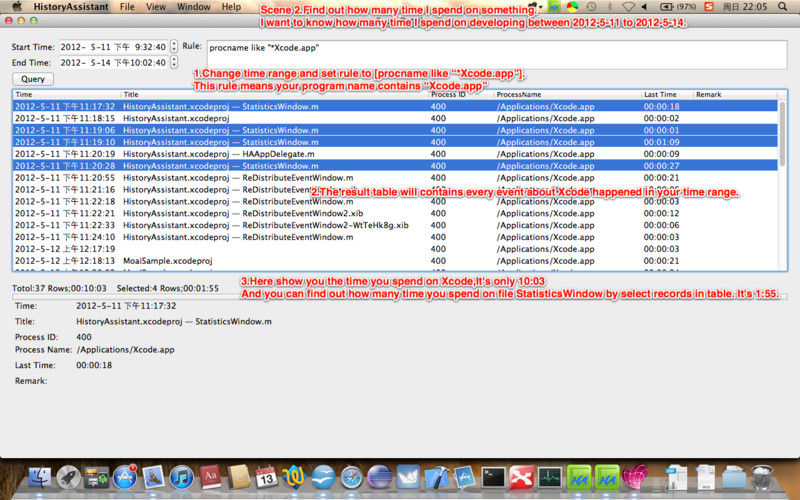Click the orange S input method icon
The width and height of the screenshot is (800, 500).
pyautogui.click(x=709, y=7)
